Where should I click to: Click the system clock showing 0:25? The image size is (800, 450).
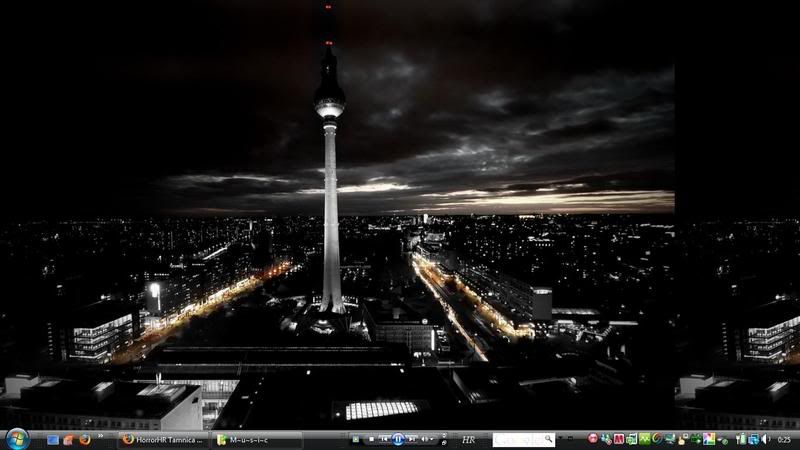click(783, 439)
